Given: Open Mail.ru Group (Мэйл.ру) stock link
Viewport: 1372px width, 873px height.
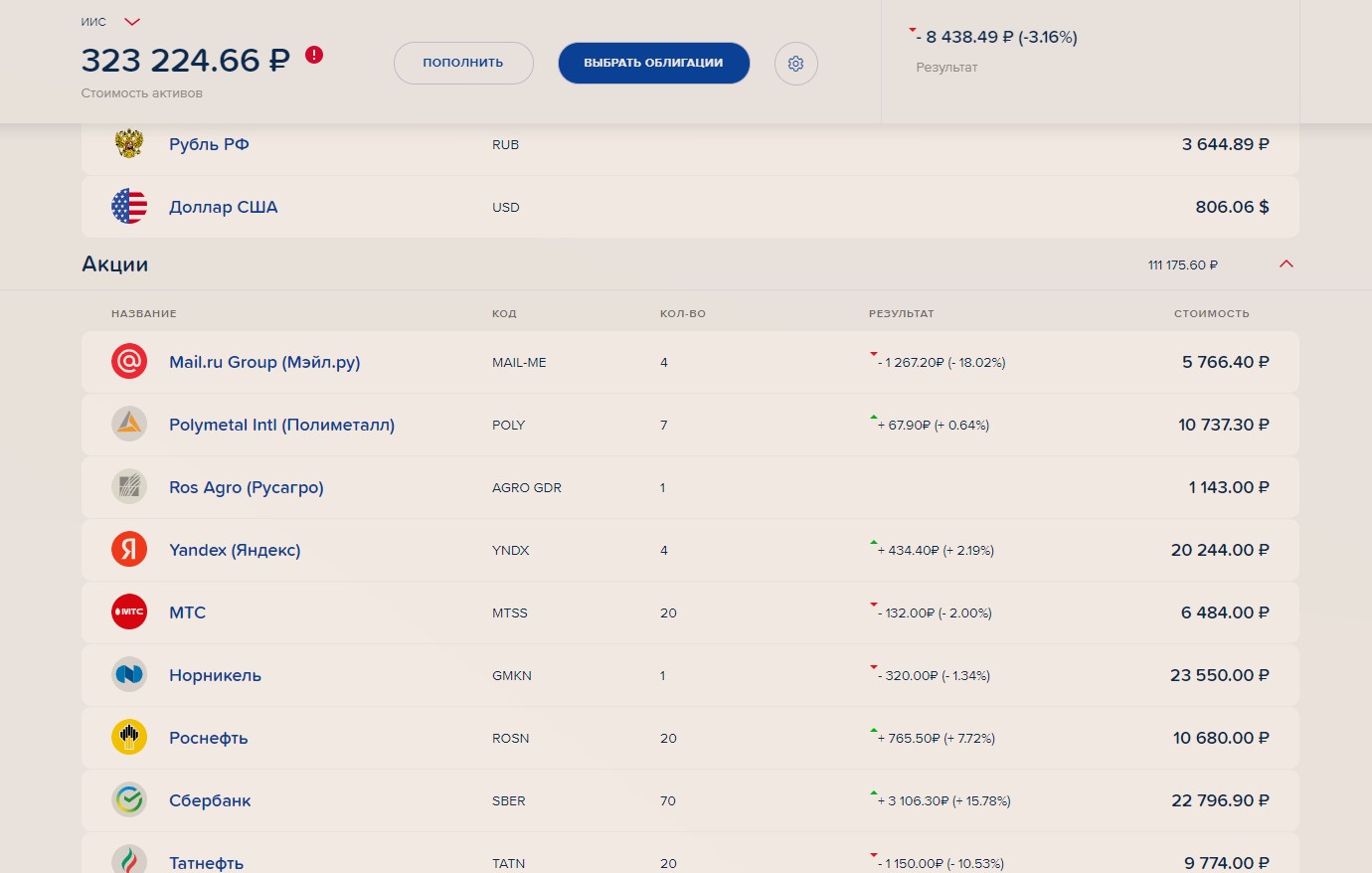Looking at the screenshot, I should 264,362.
